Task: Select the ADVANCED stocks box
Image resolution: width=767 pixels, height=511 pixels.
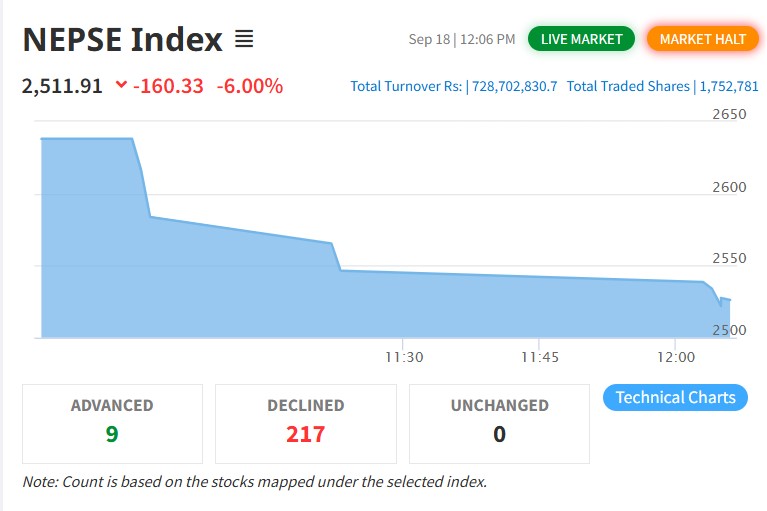Action: [x=113, y=423]
